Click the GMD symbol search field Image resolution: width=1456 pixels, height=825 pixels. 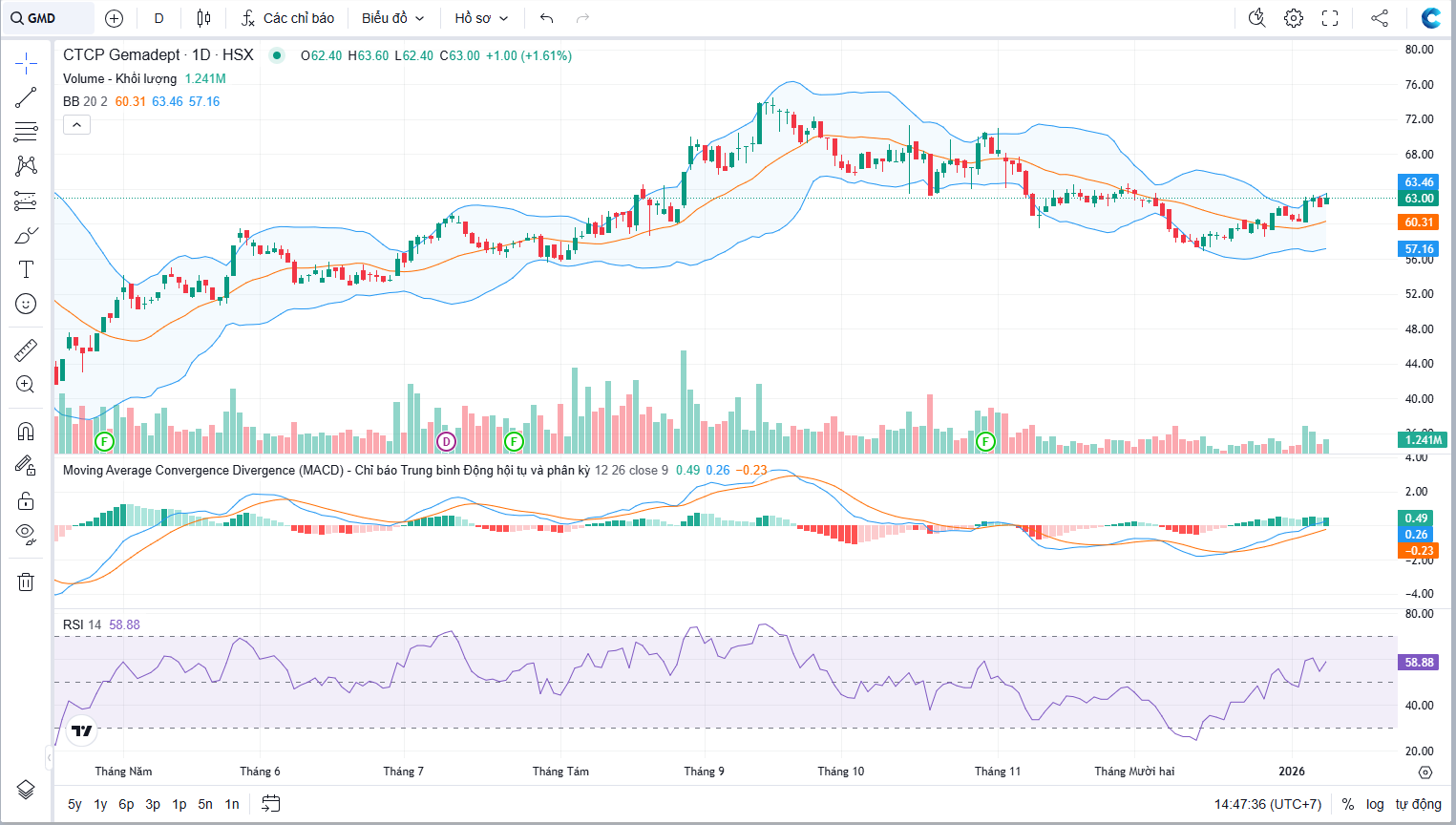point(48,18)
